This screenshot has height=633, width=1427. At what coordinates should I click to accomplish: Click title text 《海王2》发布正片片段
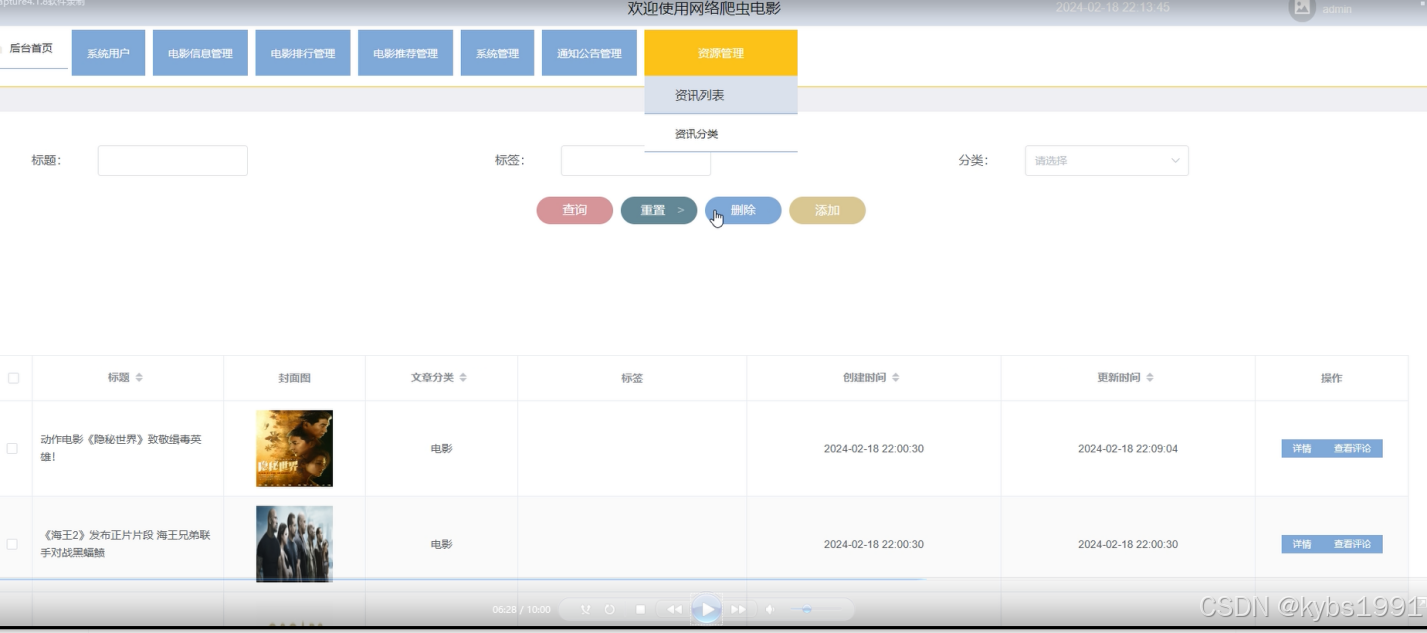125,544
